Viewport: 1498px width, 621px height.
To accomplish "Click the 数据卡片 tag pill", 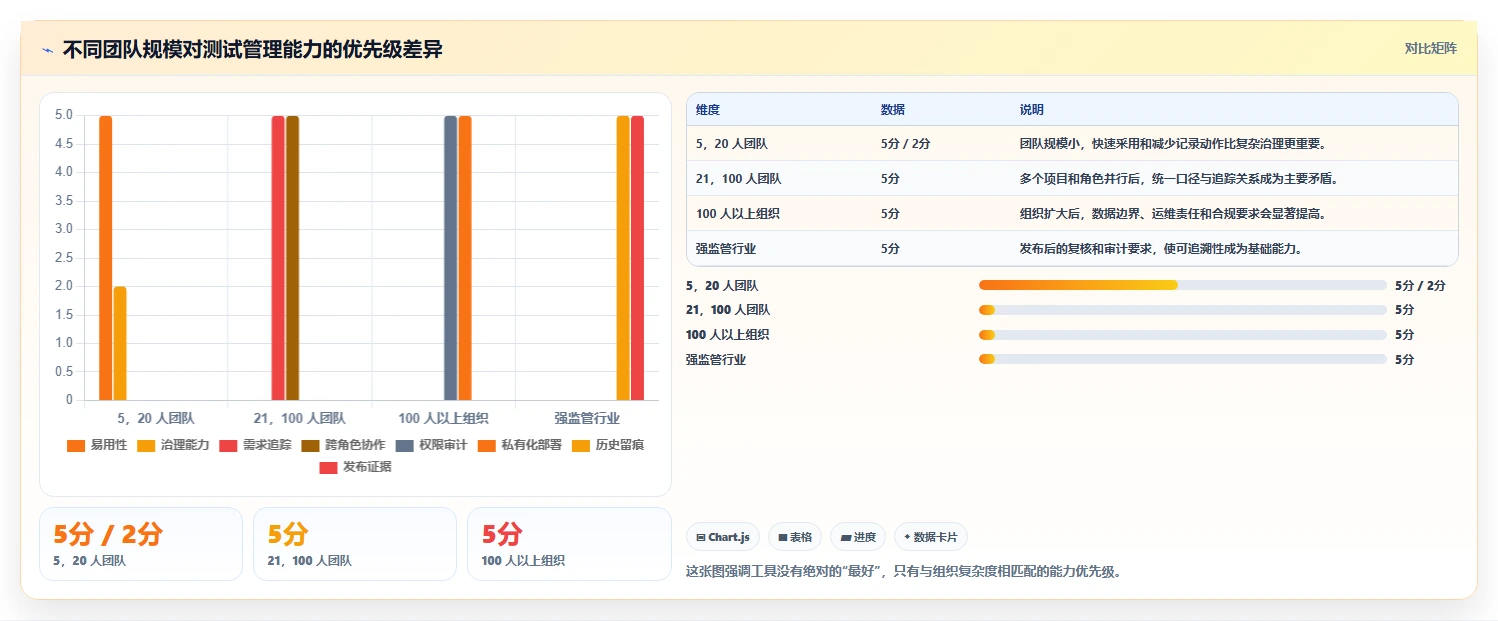I will [x=931, y=537].
